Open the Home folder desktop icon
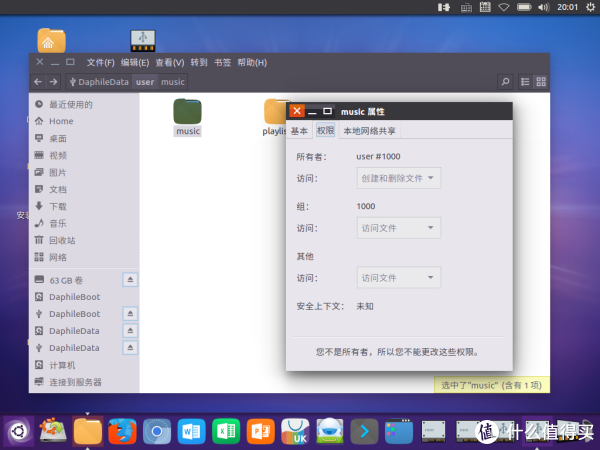This screenshot has width=600, height=450. click(x=52, y=40)
